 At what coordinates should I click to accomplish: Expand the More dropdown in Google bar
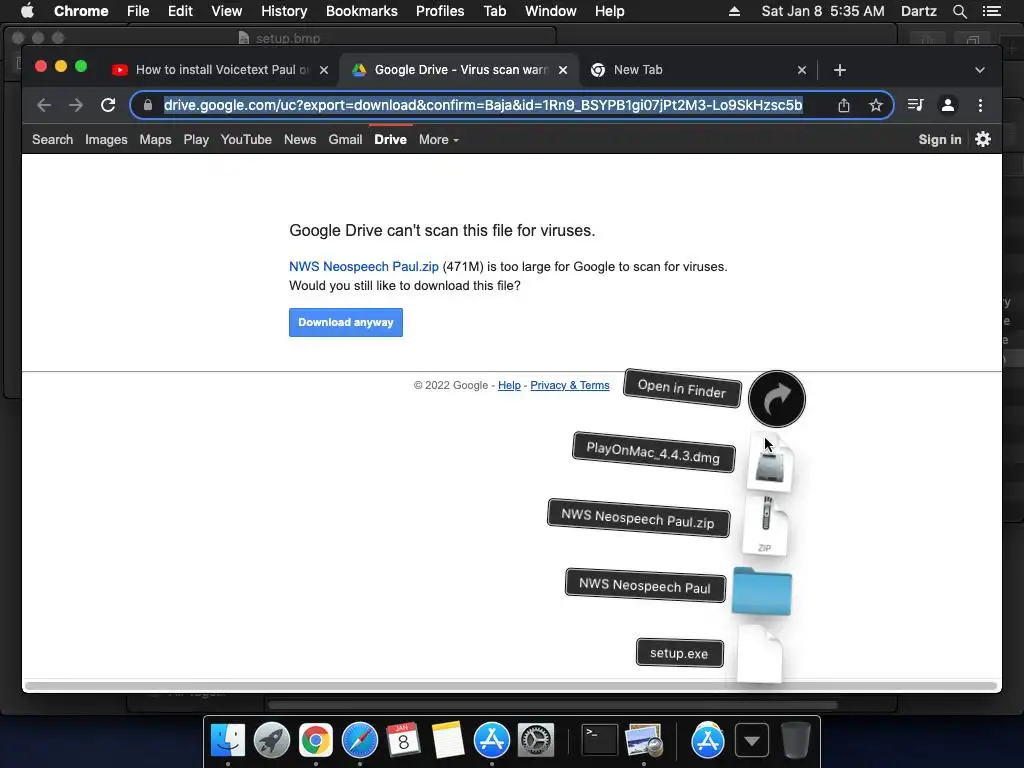(x=439, y=140)
